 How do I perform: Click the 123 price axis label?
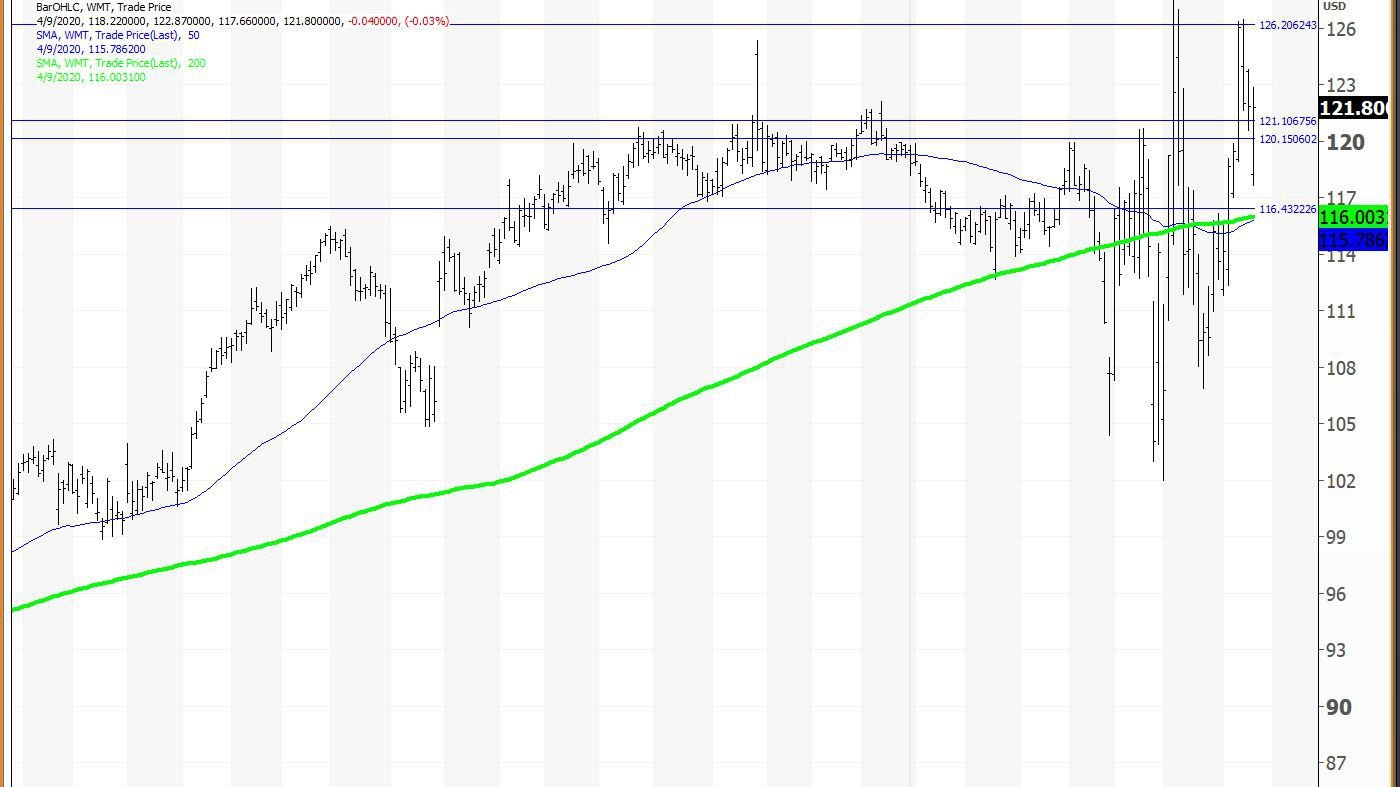tap(1341, 85)
